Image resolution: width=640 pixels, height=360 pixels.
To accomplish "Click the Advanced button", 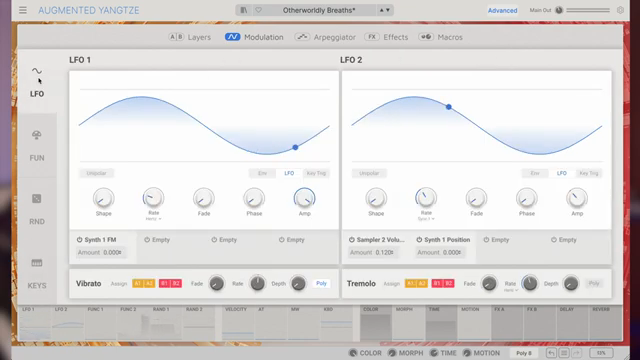I will (x=502, y=10).
